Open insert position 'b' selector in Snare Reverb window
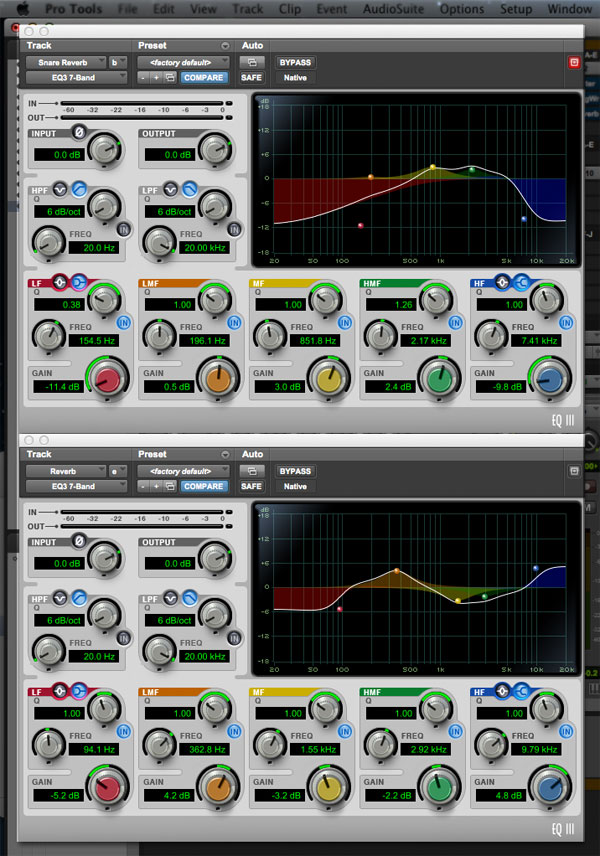 (117, 62)
